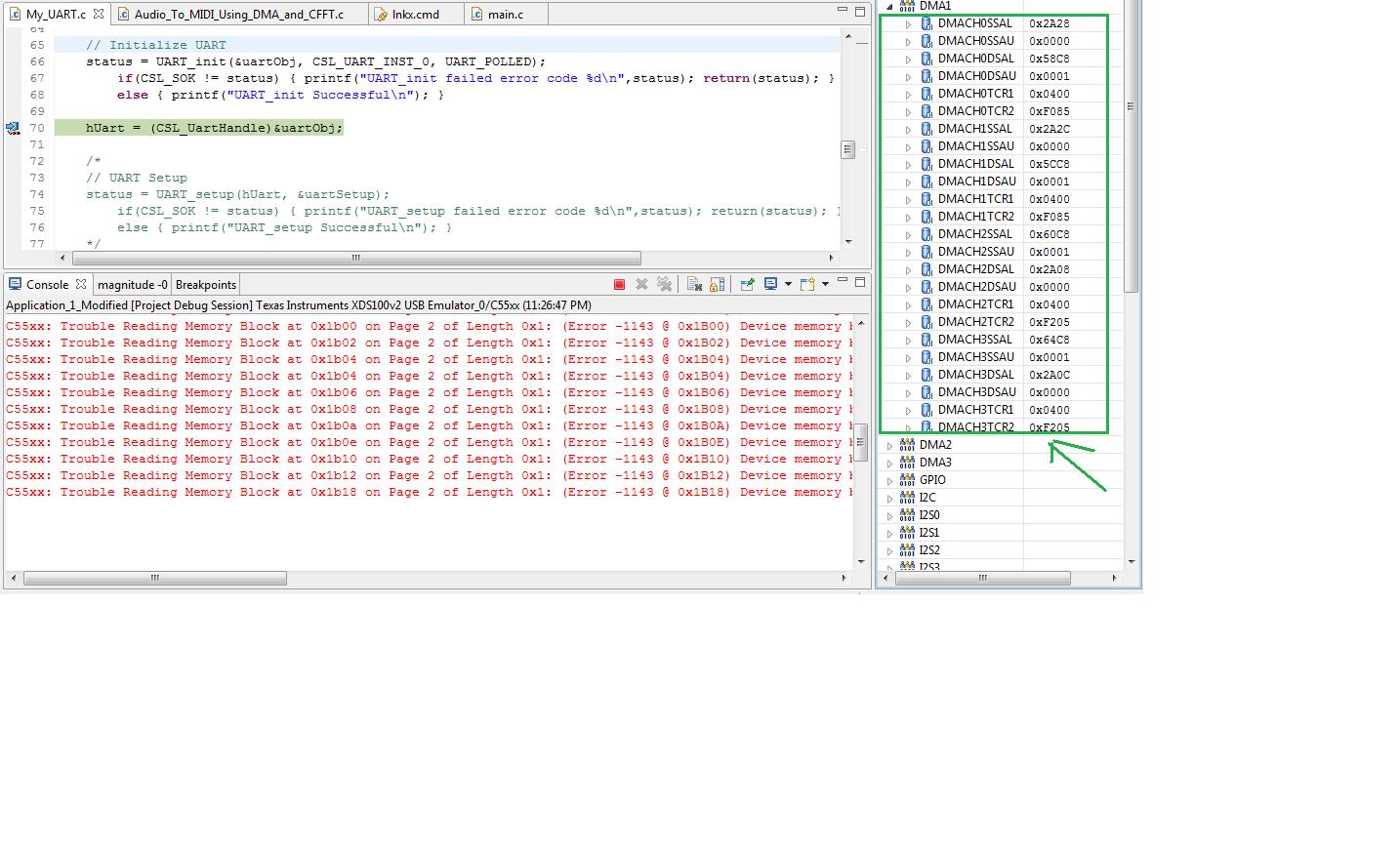Image resolution: width=1400 pixels, height=848 pixels.
Task: Expand the GPIO register group
Action: [889, 480]
